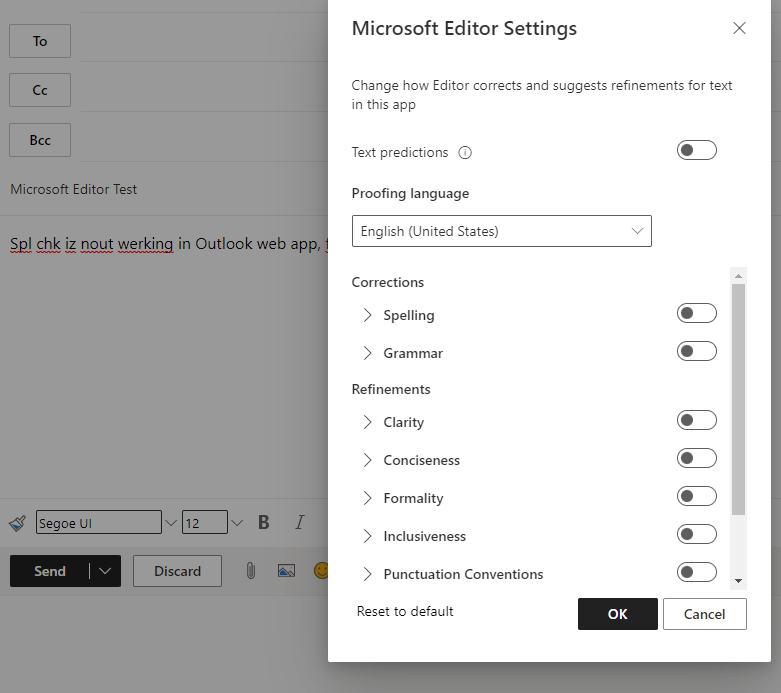Click the scrollbar up arrow
The height and width of the screenshot is (693, 781).
coord(738,276)
